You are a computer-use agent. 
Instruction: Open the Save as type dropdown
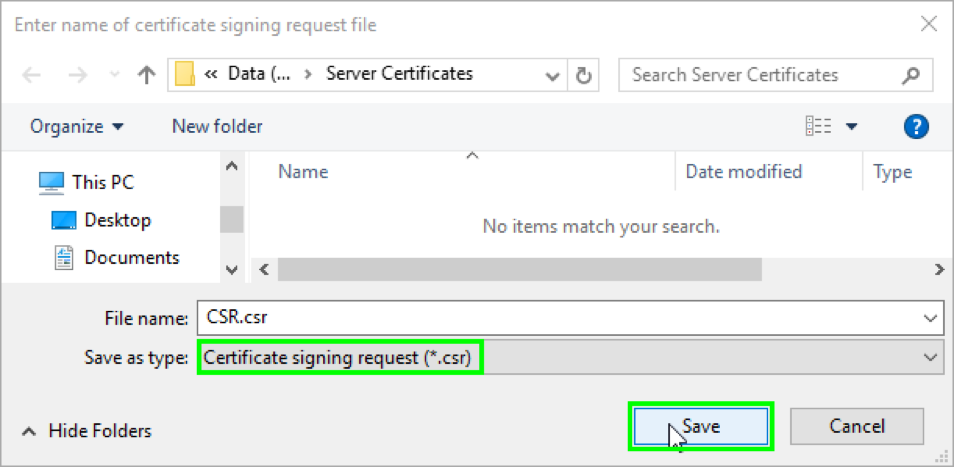tap(931, 357)
